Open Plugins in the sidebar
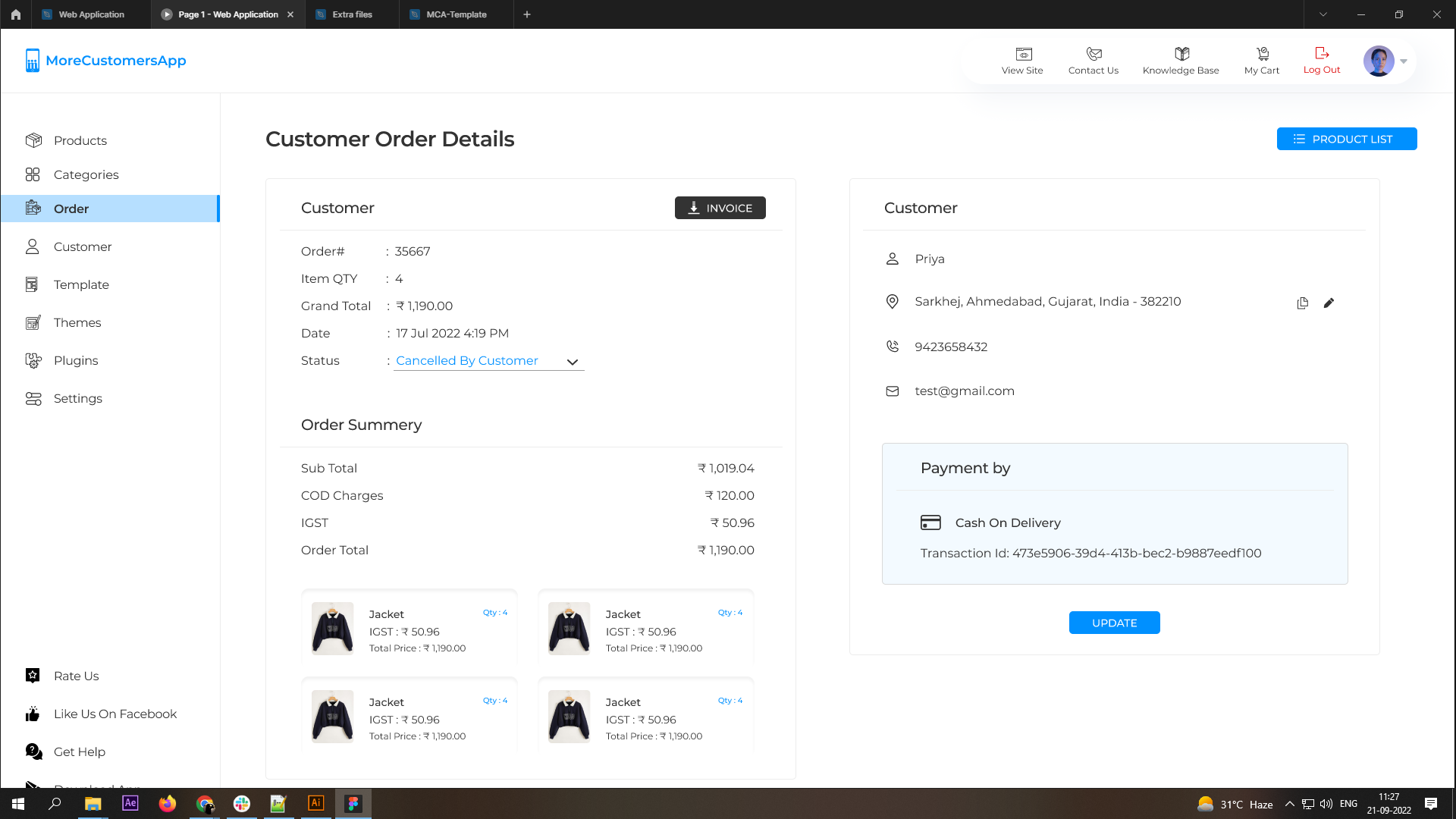Viewport: 1456px width, 819px height. 76,360
